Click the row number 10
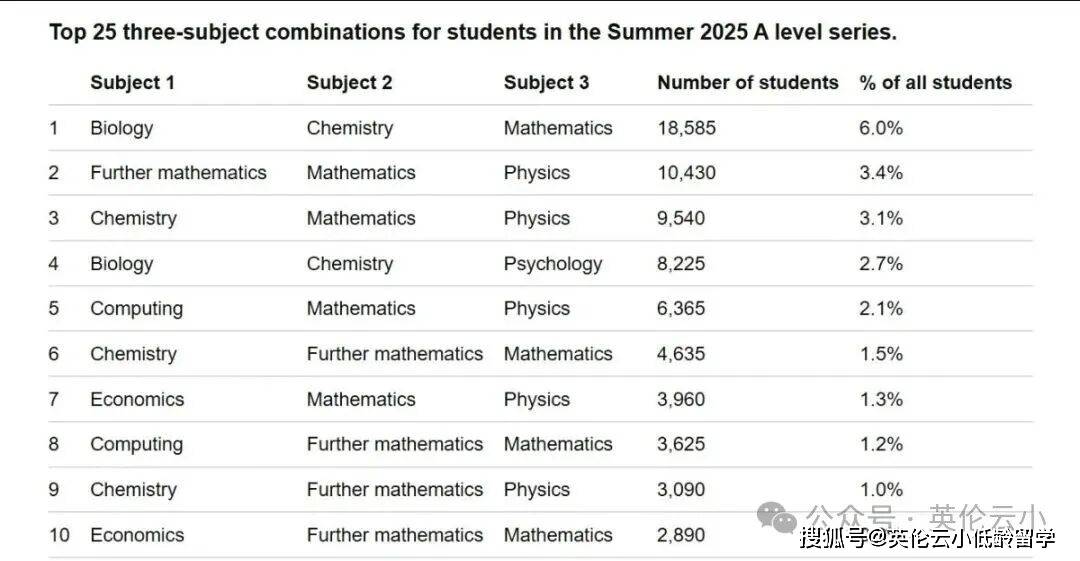Screen dimensions: 1080x561 coord(59,535)
